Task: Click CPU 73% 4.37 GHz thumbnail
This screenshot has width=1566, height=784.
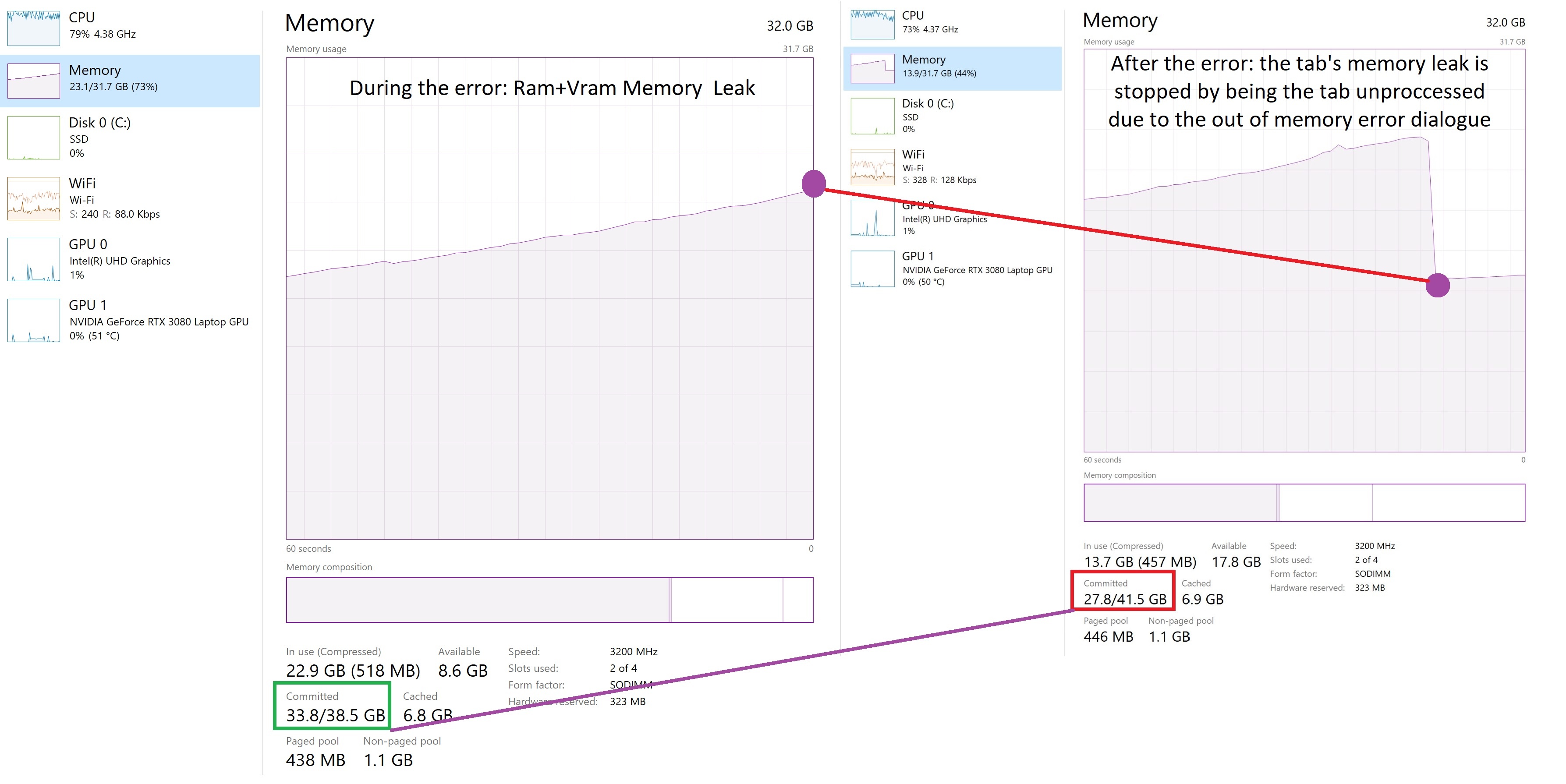Action: pos(872,25)
